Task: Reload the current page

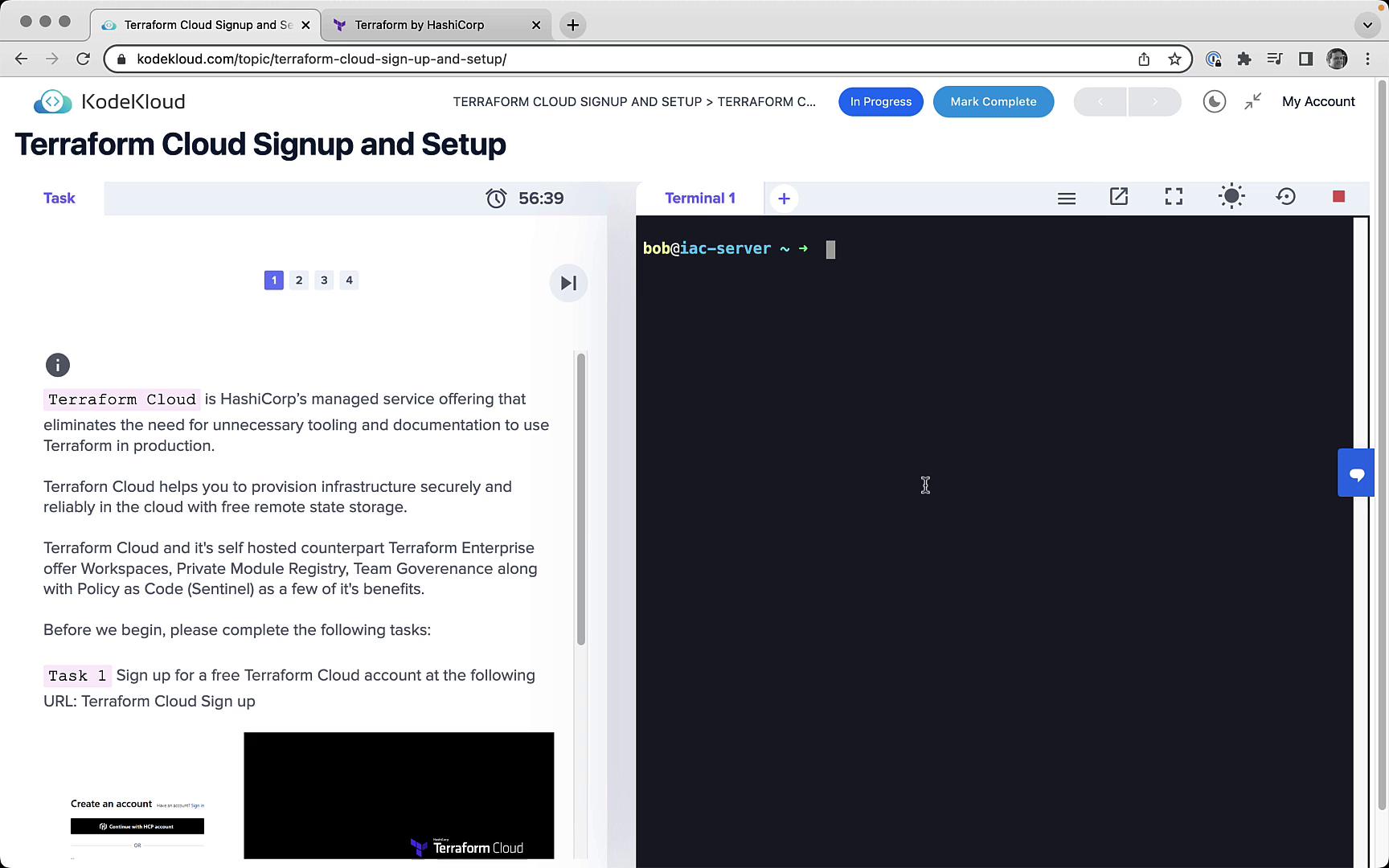Action: [x=83, y=59]
